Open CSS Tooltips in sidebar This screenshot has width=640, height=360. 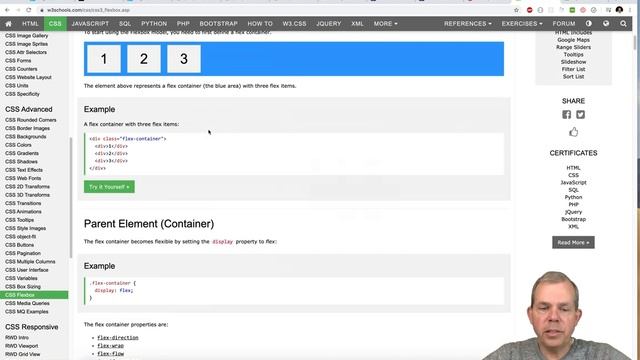tap(20, 220)
